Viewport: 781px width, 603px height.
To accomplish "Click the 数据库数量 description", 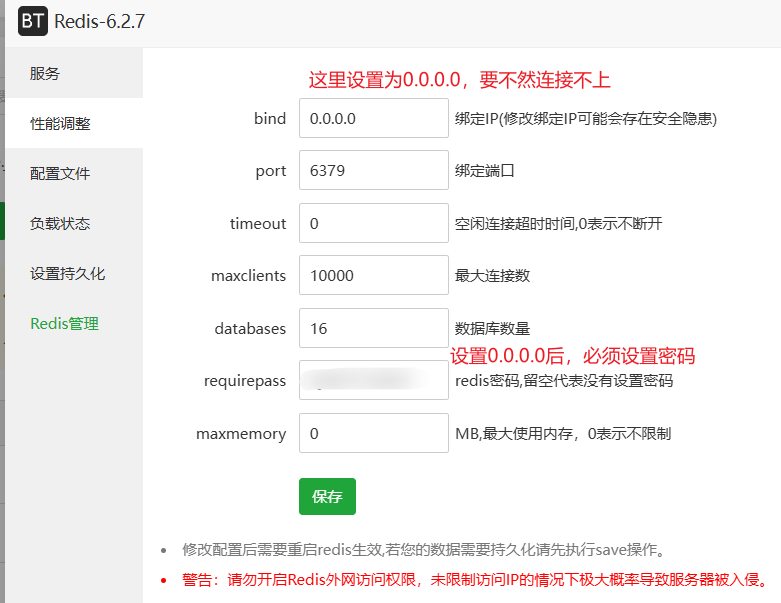I will tap(492, 329).
